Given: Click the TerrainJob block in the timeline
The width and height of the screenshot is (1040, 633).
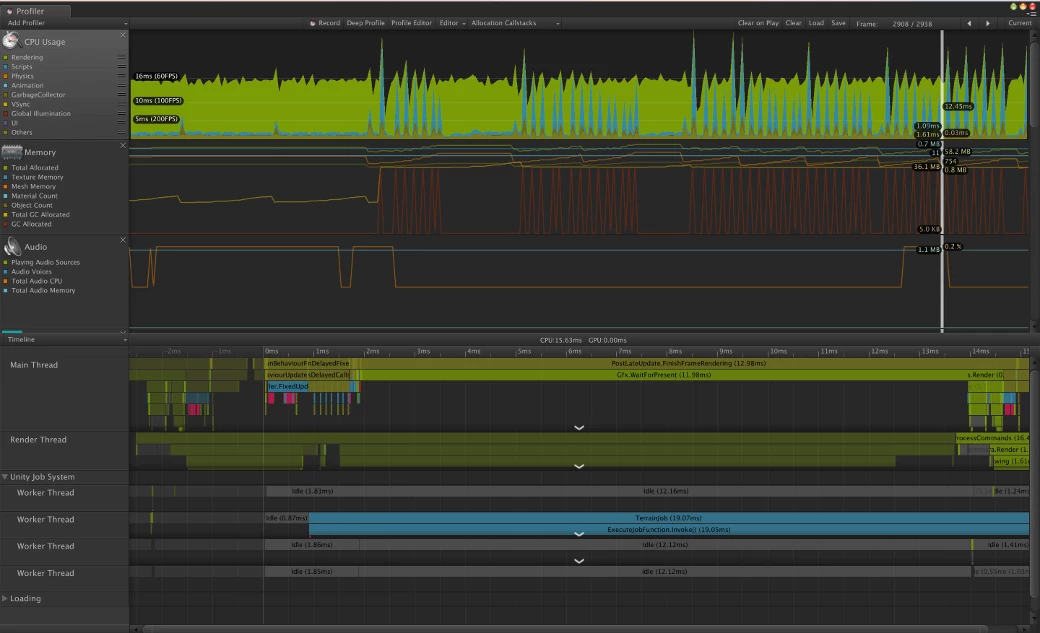Looking at the screenshot, I should (x=668, y=519).
